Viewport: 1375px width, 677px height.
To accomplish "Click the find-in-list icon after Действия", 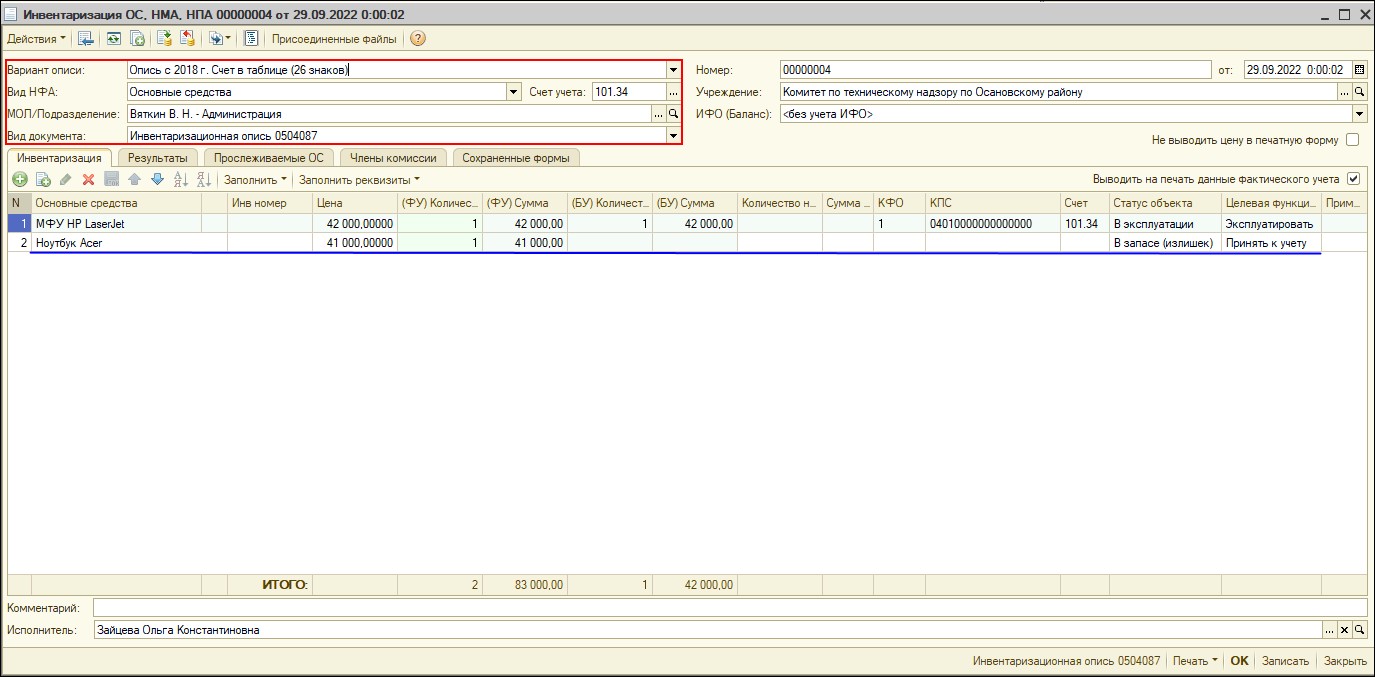I will click(x=86, y=39).
